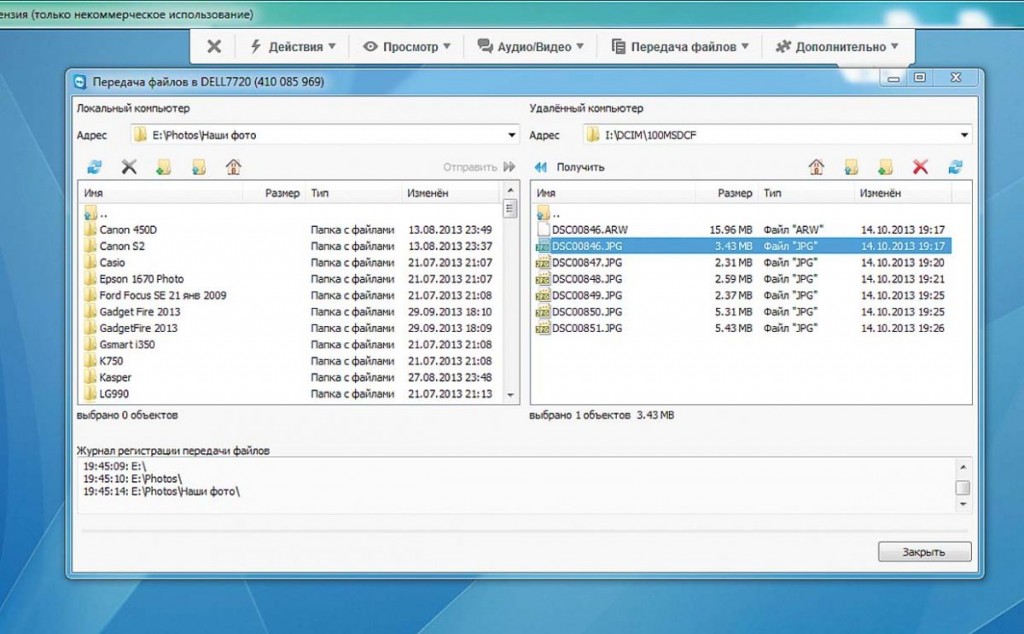Click home icon in remote computer panel
The image size is (1024, 634).
tap(816, 167)
